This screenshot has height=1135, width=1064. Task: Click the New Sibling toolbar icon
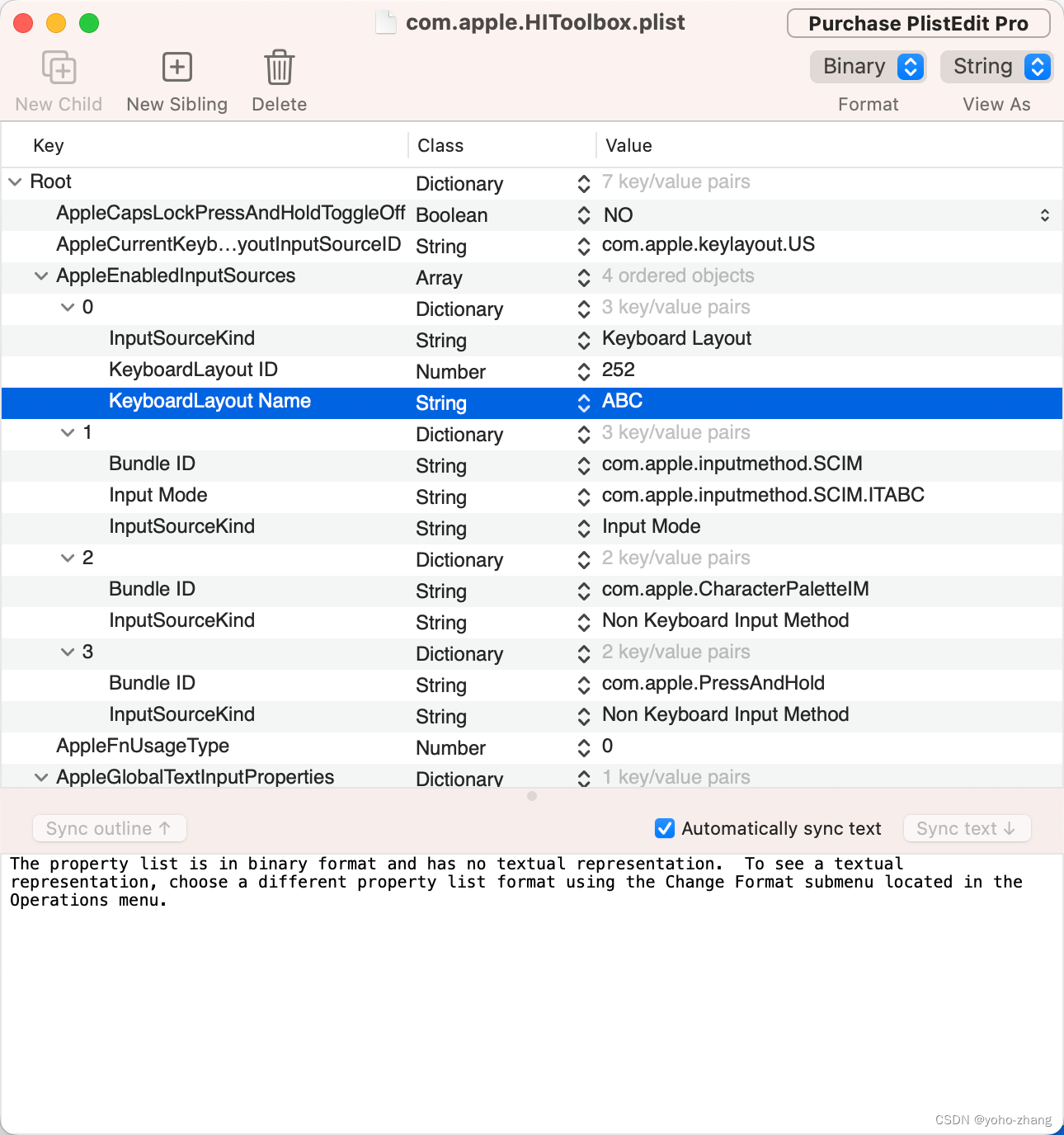177,67
